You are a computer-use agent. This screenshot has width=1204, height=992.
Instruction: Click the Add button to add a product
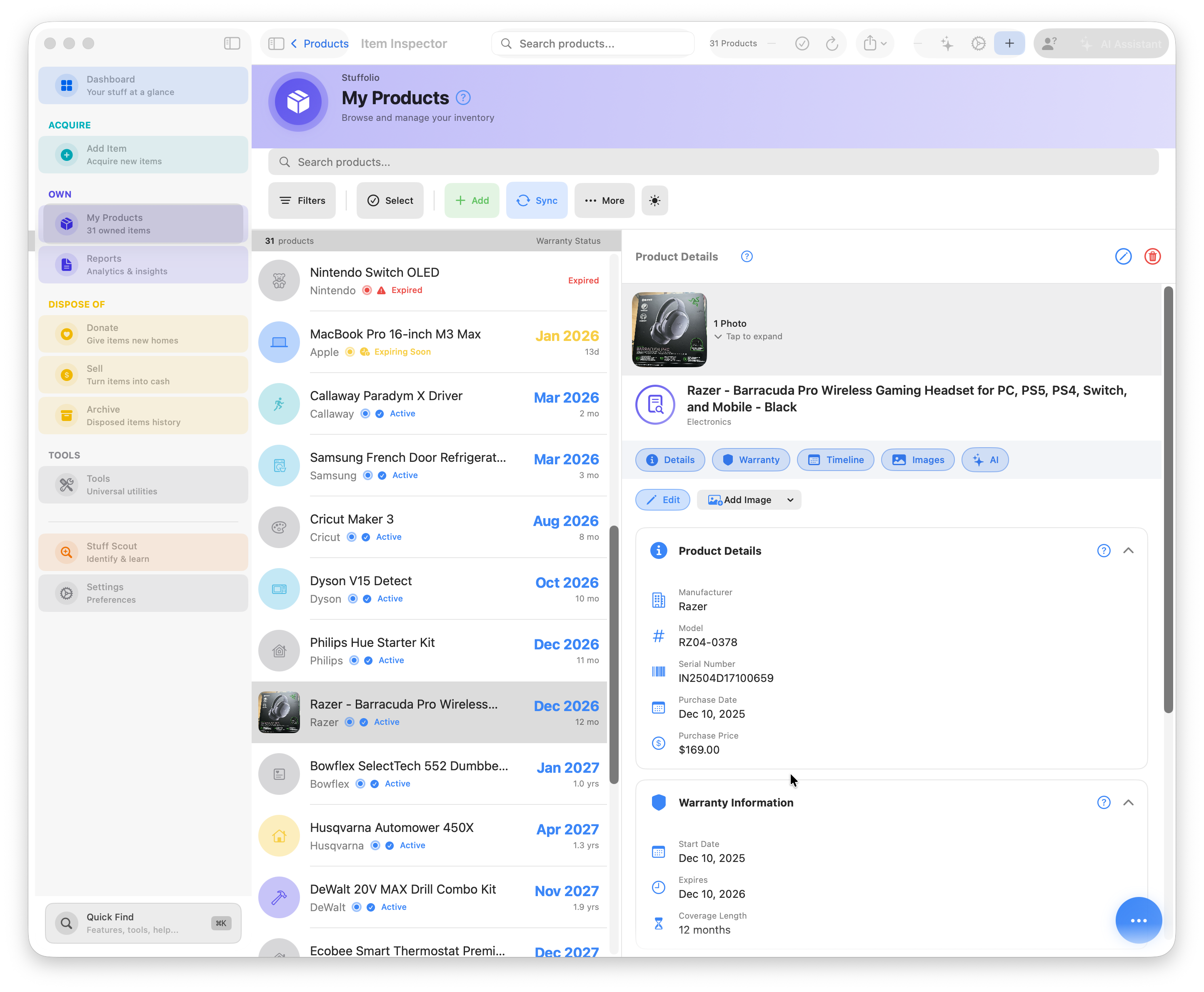tap(472, 200)
